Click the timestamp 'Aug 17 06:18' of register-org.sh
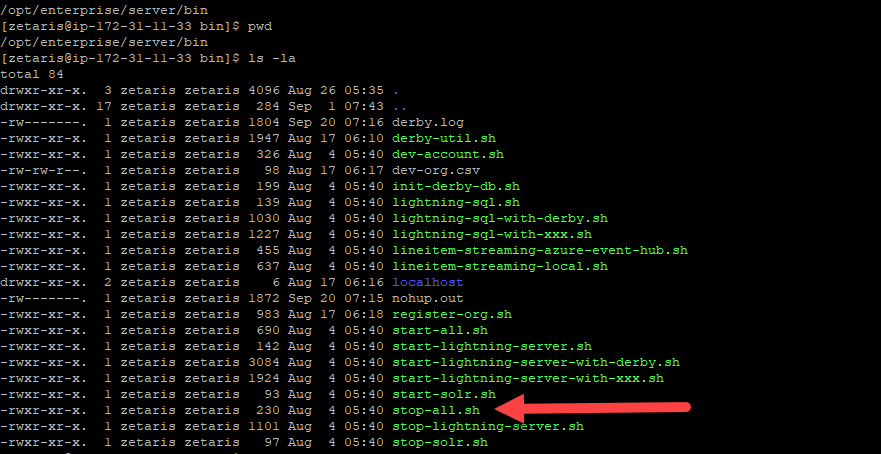The width and height of the screenshot is (881, 454). pyautogui.click(x=335, y=314)
